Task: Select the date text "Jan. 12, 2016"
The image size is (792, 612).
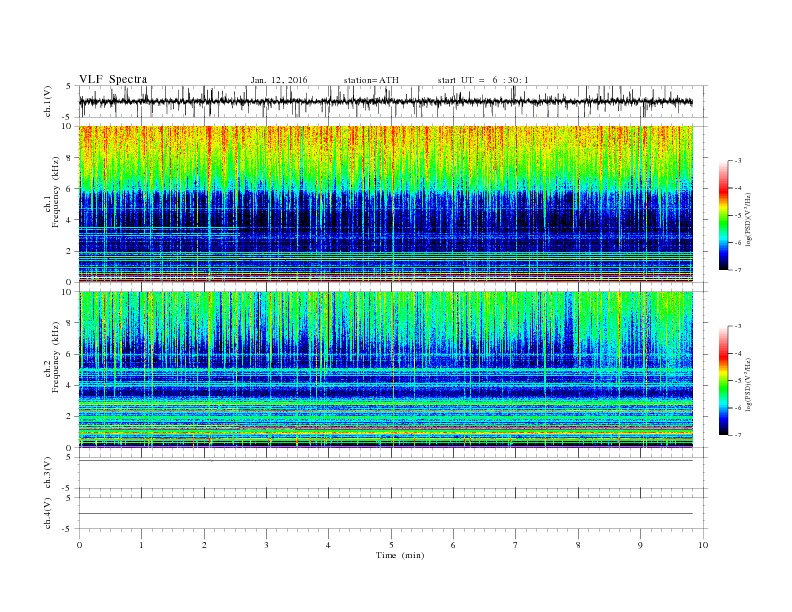Action: 279,80
